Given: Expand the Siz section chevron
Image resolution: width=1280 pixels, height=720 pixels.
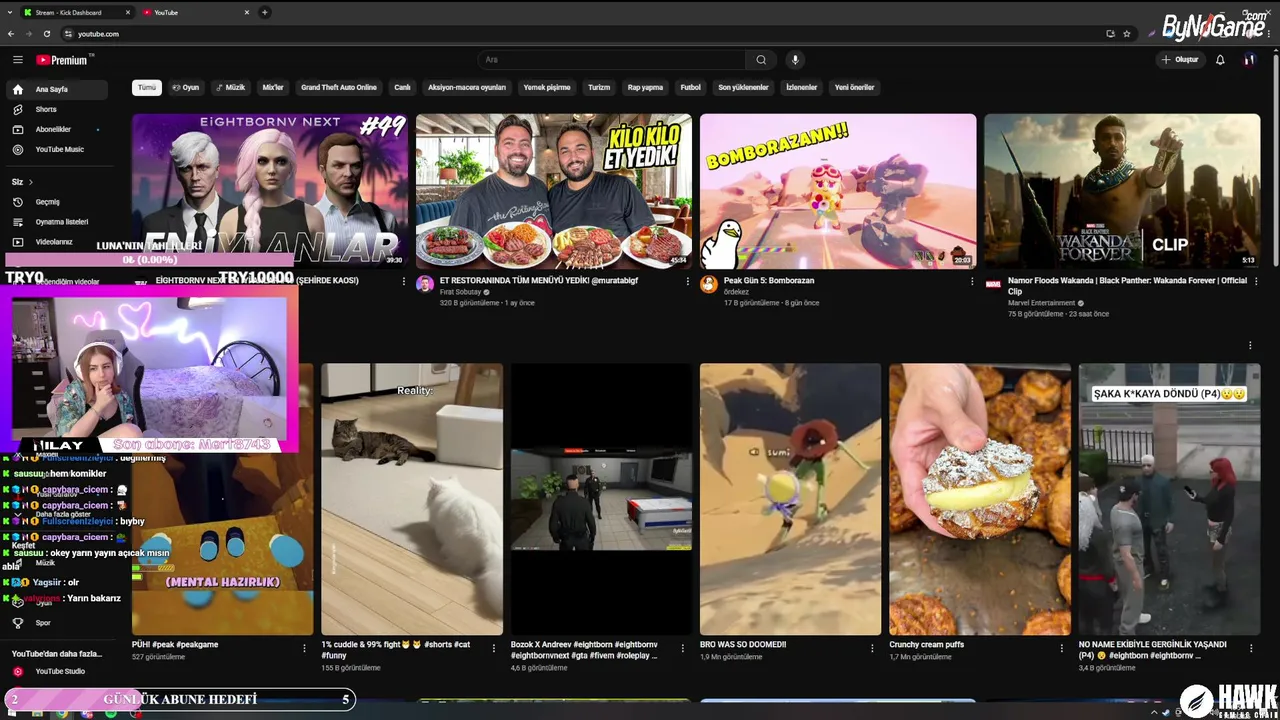Looking at the screenshot, I should coord(31,182).
